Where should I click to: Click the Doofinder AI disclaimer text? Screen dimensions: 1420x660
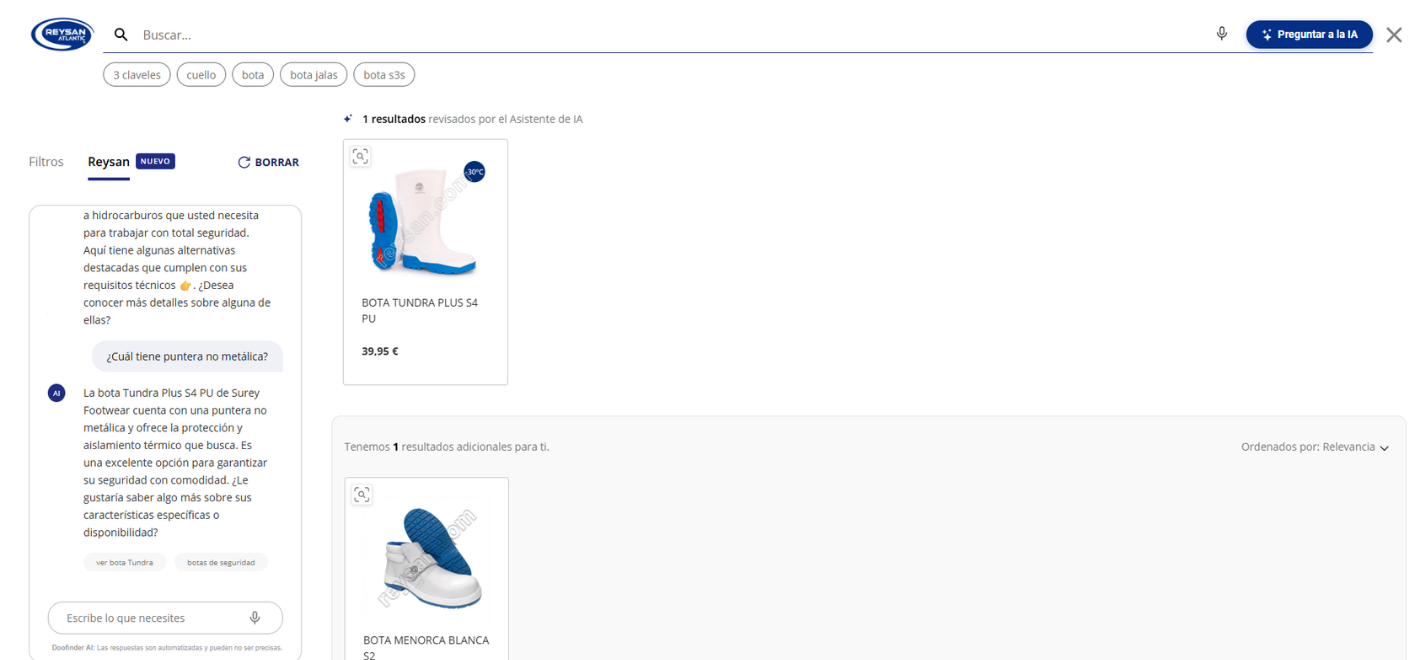point(166,647)
